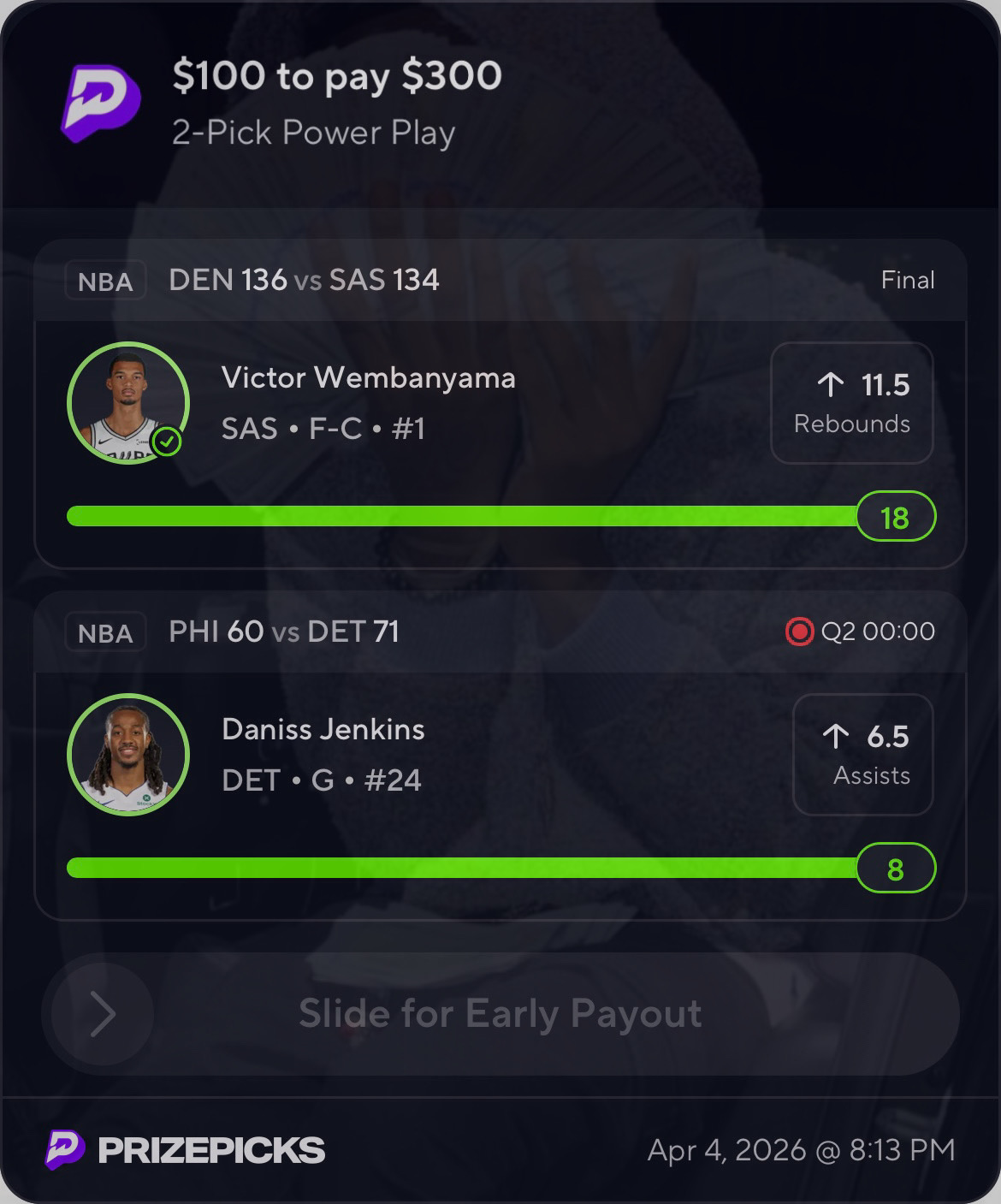Click the up arrow beside 6.5 Assists
The width and height of the screenshot is (1001, 1204).
pos(836,737)
